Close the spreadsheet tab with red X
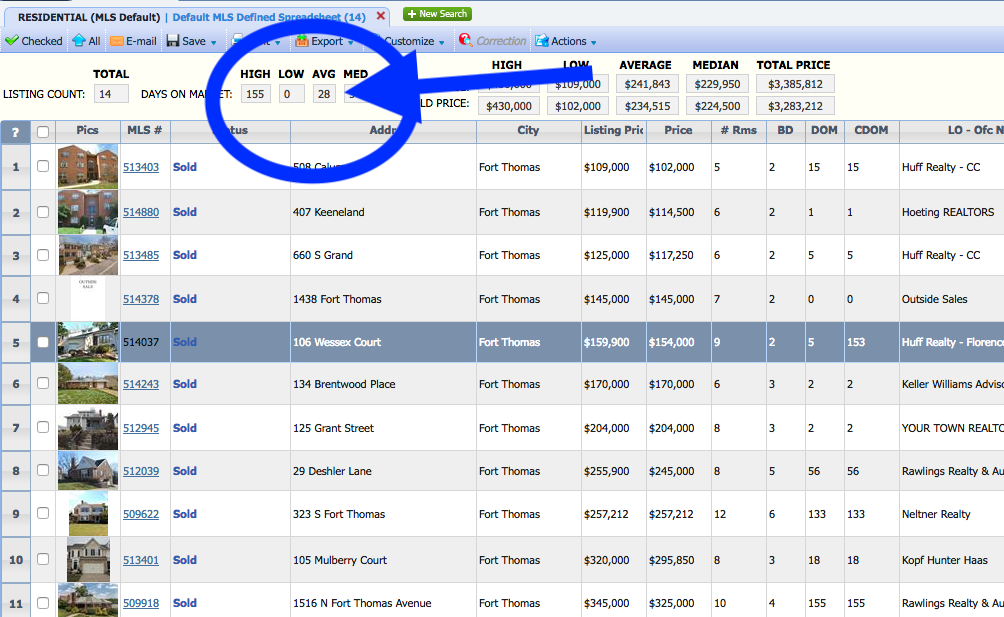1004x617 pixels. 381,17
